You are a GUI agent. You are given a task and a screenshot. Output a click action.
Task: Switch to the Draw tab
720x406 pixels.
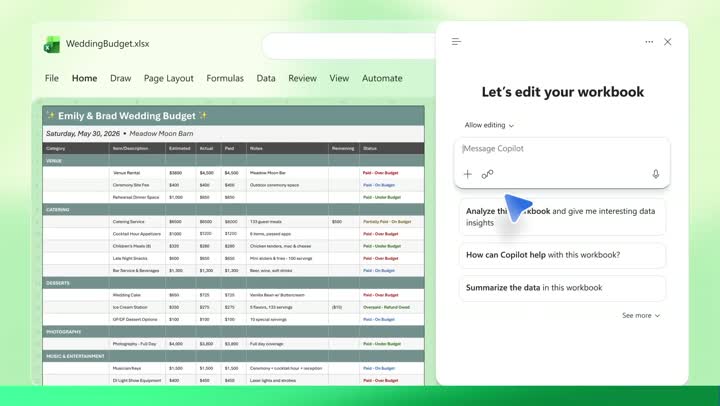click(121, 78)
